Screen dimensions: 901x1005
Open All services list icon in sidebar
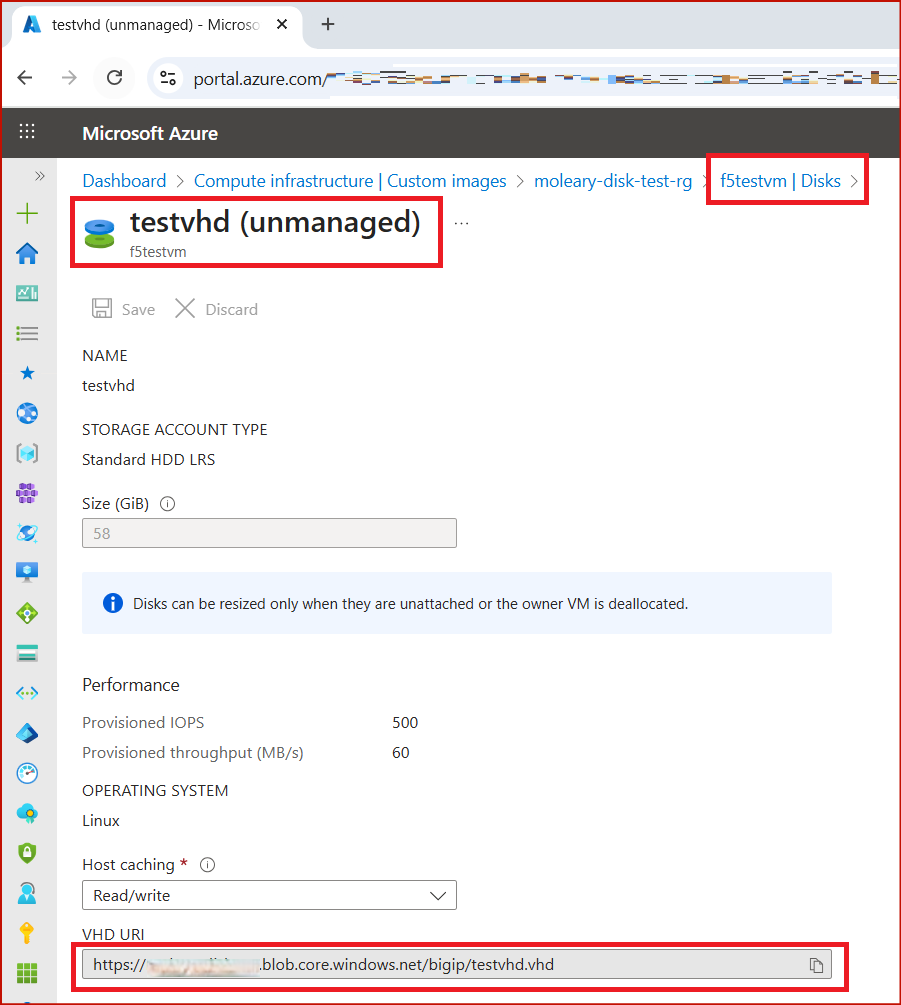pyautogui.click(x=27, y=333)
